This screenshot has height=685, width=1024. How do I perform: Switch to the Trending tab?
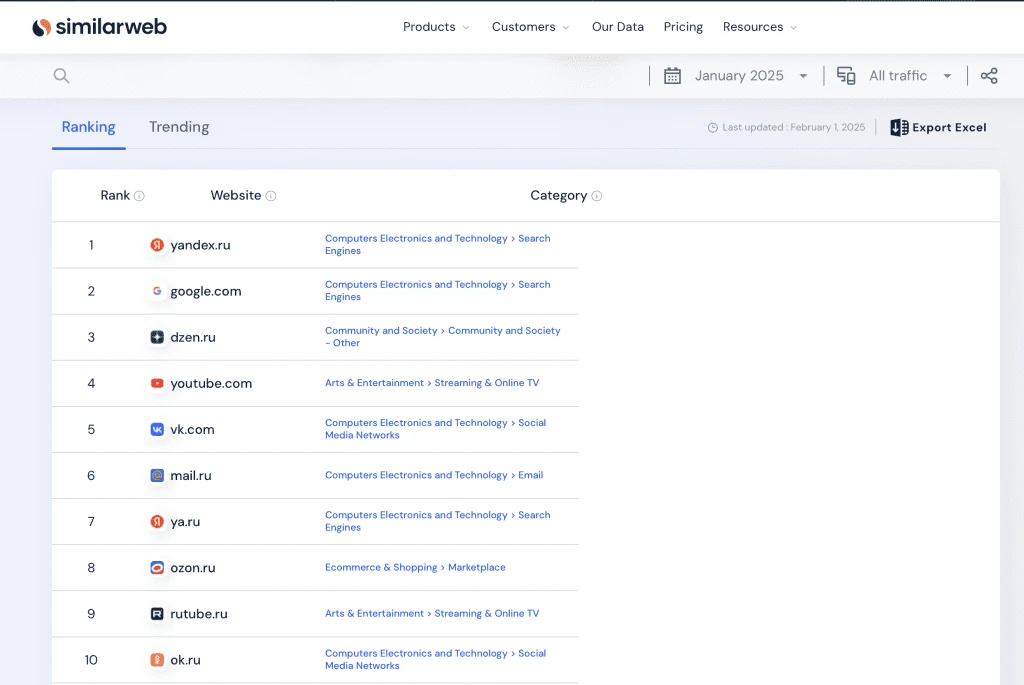pyautogui.click(x=179, y=127)
